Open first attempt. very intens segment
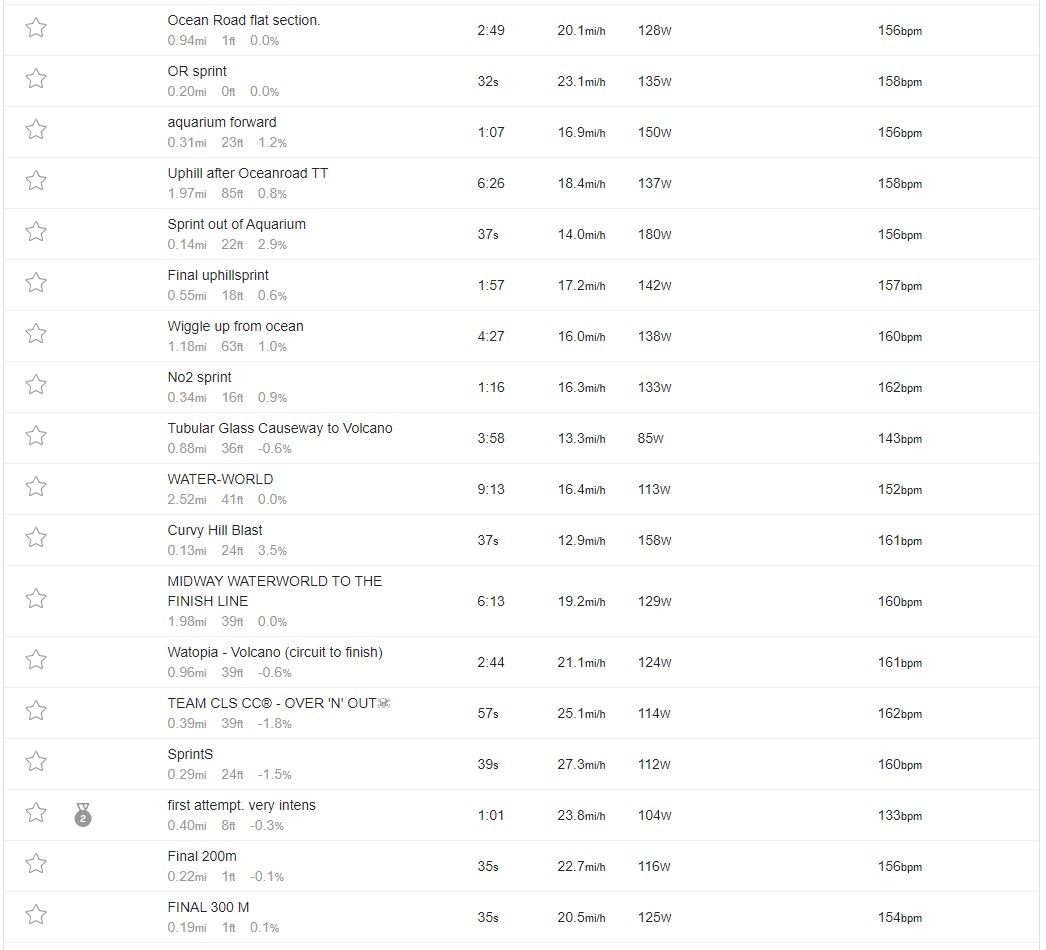This screenshot has width=1046, height=950. [241, 805]
